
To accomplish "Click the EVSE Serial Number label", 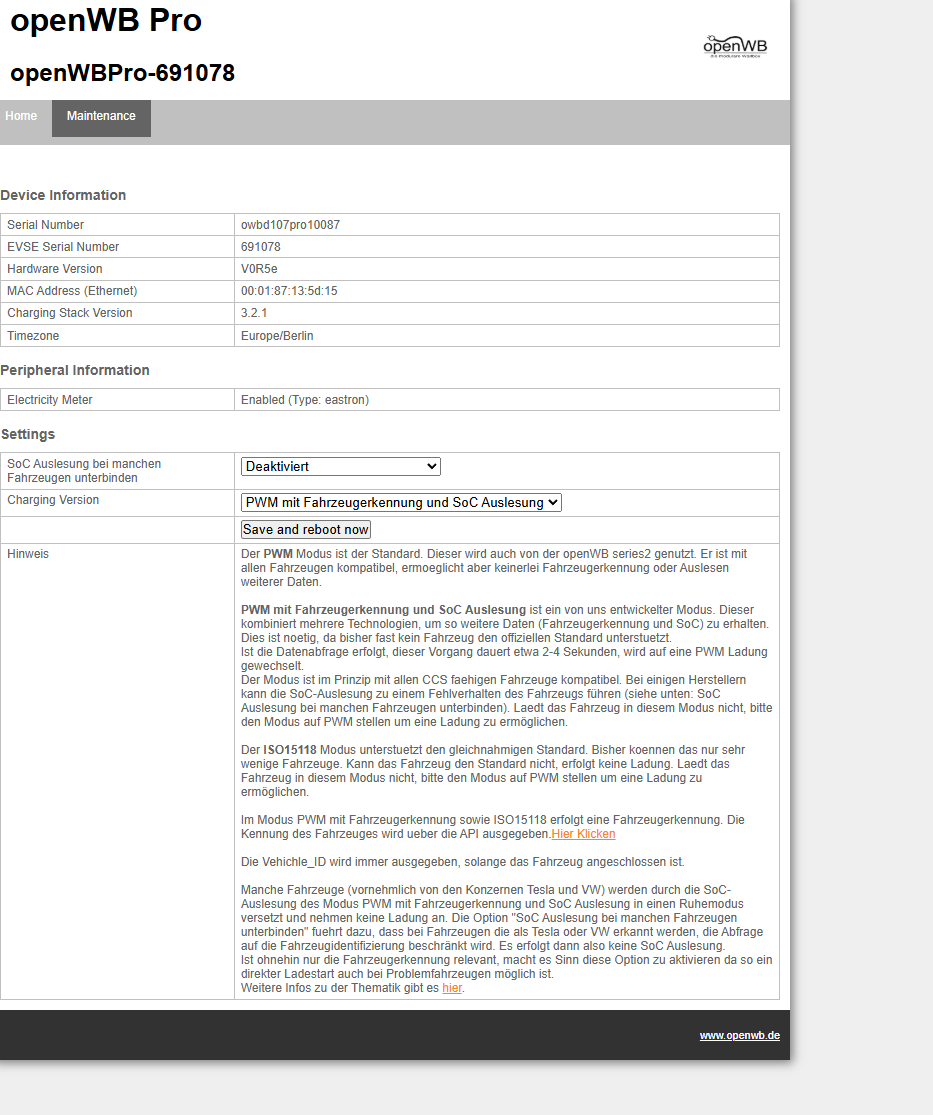I will tap(63, 247).
